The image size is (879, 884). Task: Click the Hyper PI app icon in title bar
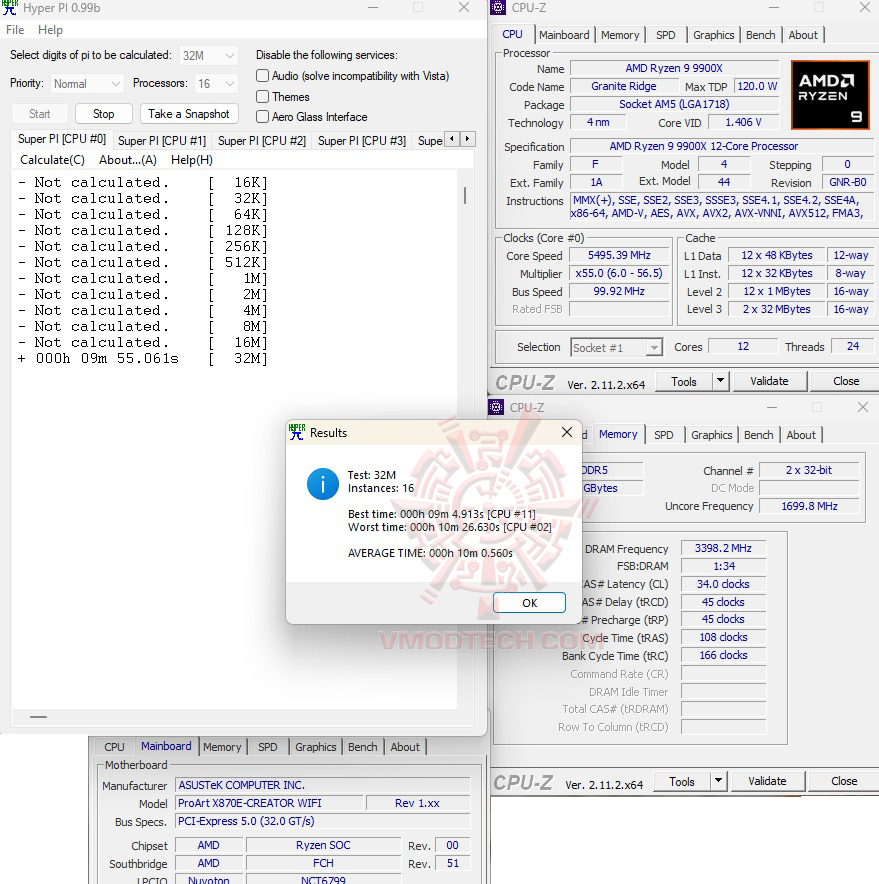[10, 7]
